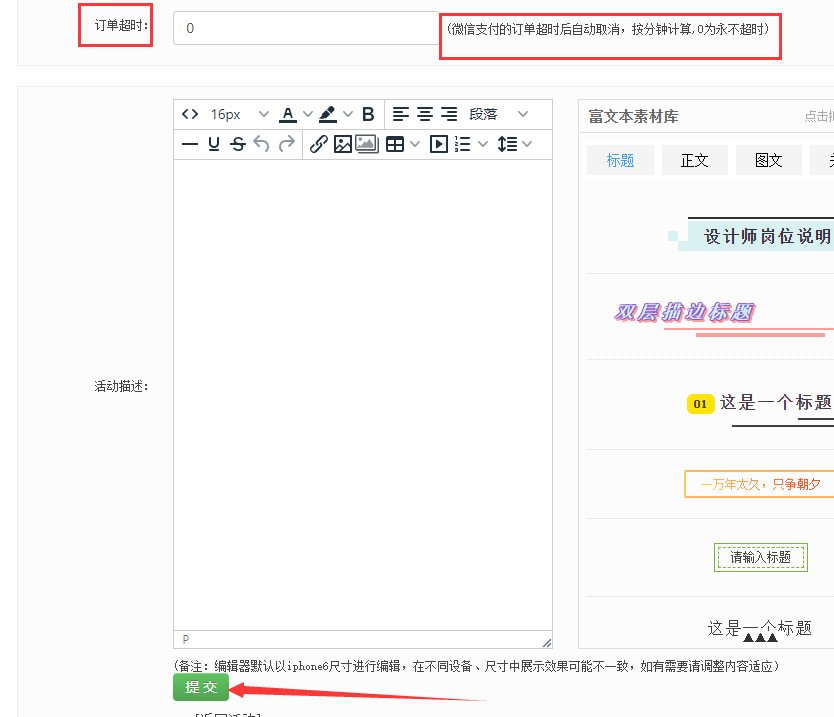Toggle source code view in editor
Image resolution: width=834 pixels, height=717 pixels.
190,114
